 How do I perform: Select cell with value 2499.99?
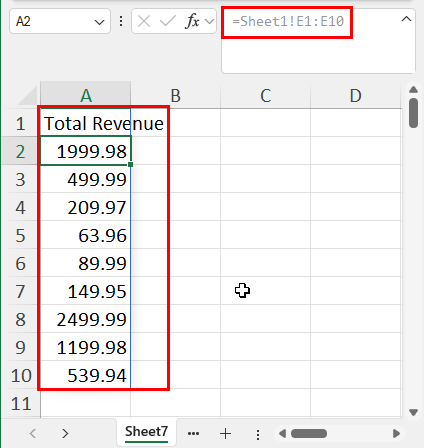86,319
